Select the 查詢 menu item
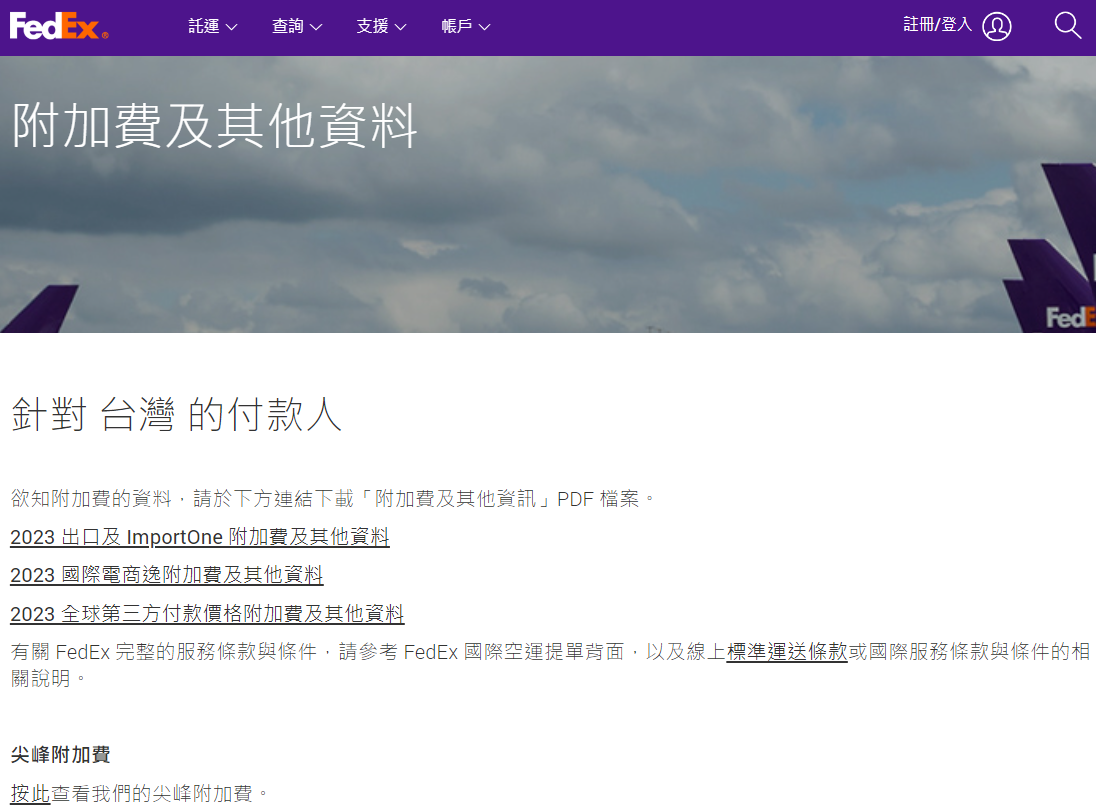 point(290,27)
